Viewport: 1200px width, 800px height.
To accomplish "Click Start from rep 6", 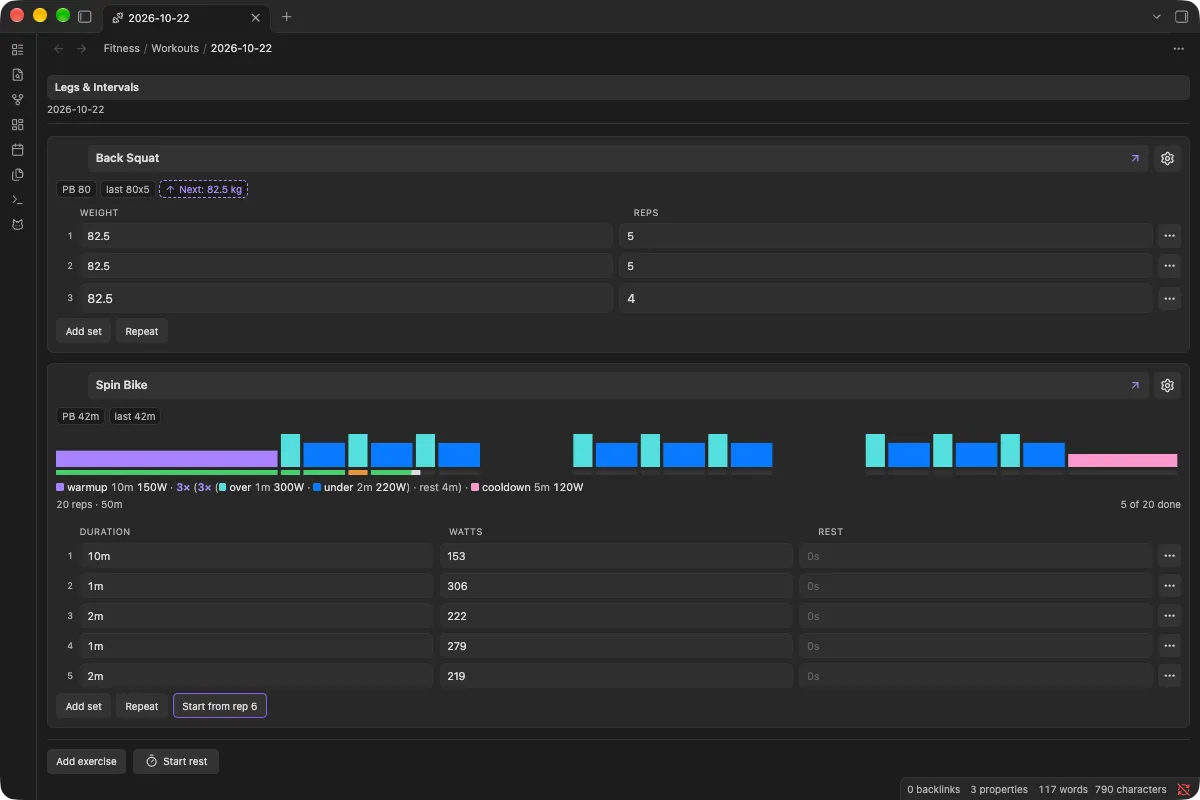I will point(220,706).
